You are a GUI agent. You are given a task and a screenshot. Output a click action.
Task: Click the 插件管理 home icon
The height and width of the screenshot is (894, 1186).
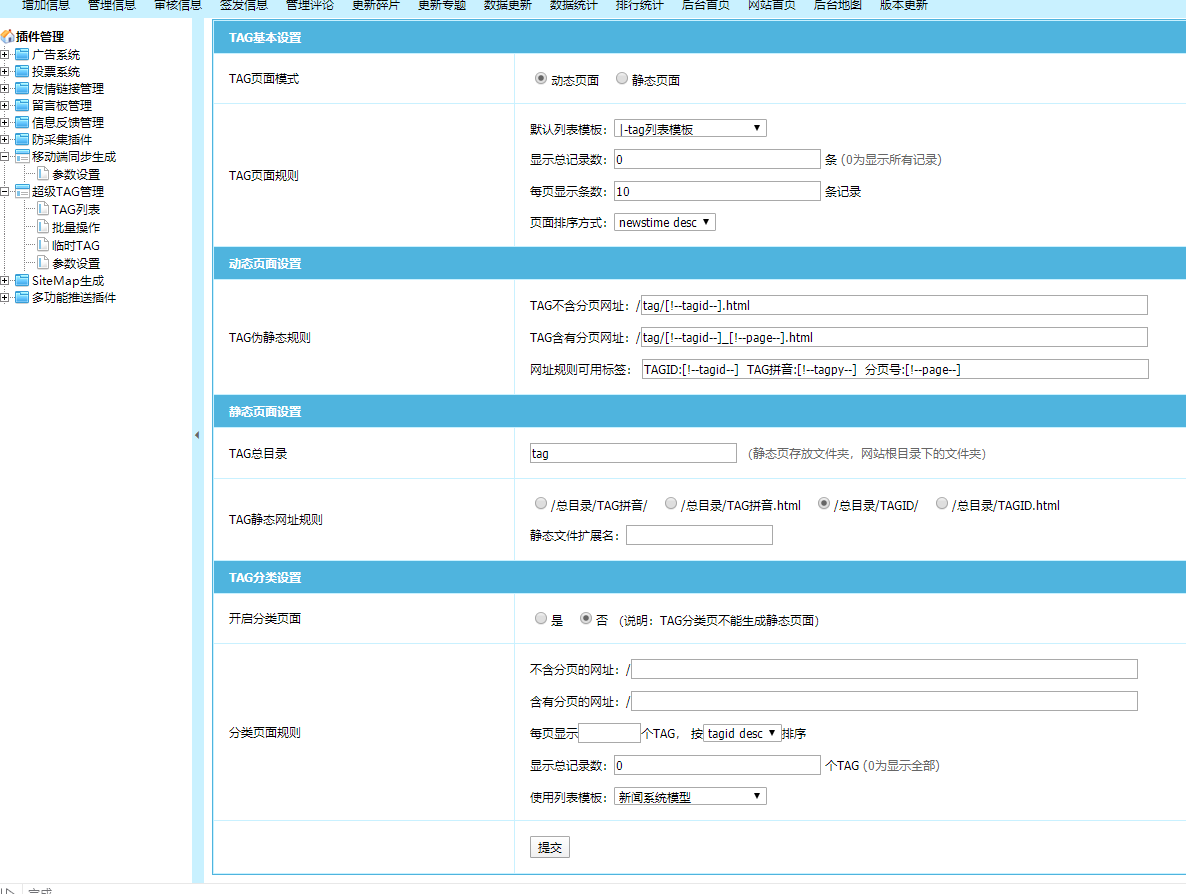point(7,37)
